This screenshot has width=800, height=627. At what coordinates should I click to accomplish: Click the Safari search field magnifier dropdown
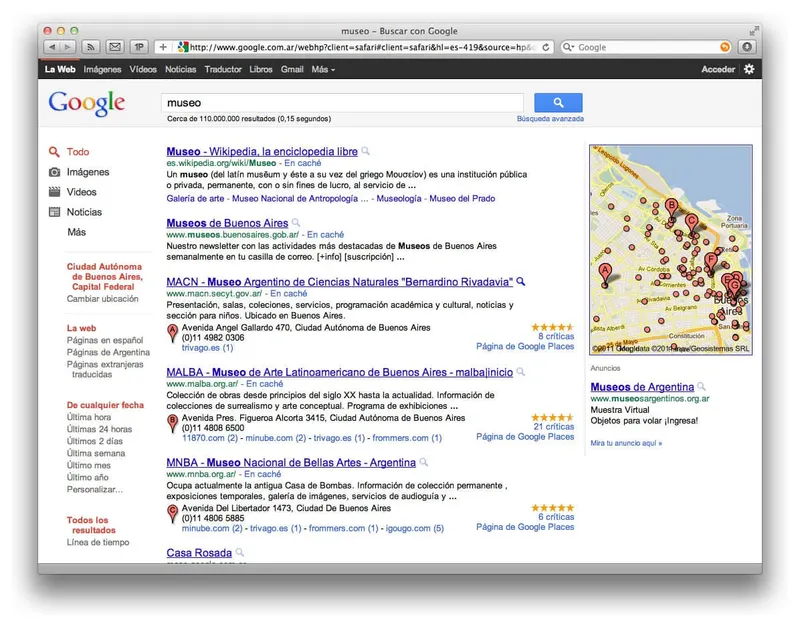click(x=568, y=47)
